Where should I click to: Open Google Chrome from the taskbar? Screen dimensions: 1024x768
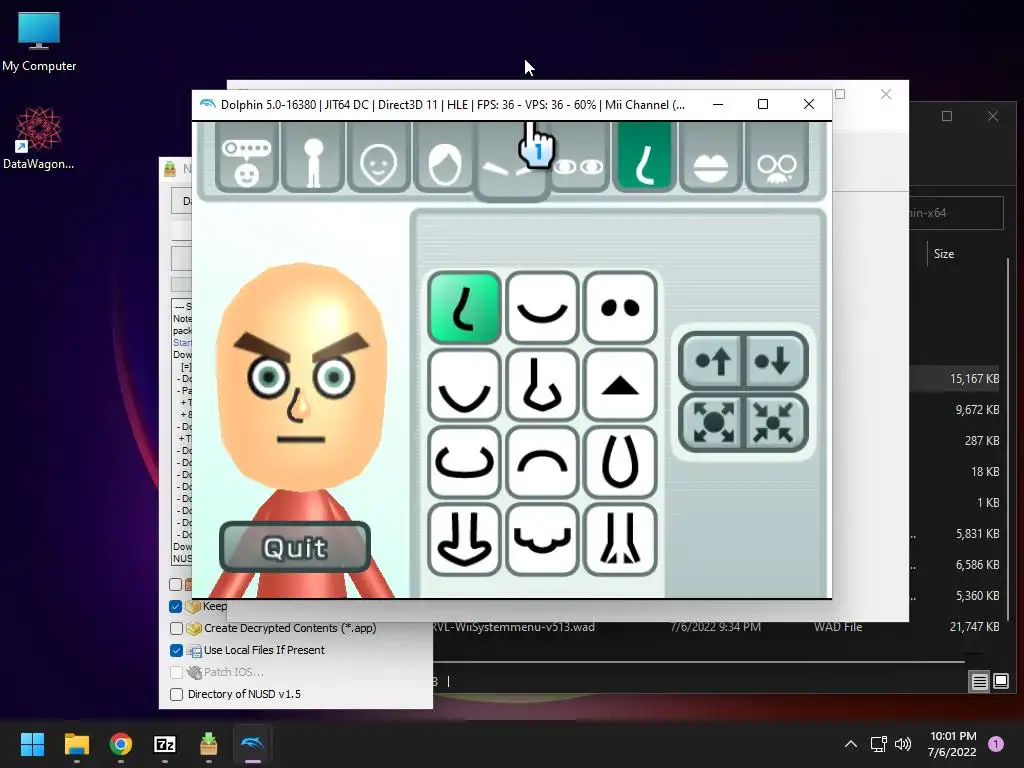121,744
